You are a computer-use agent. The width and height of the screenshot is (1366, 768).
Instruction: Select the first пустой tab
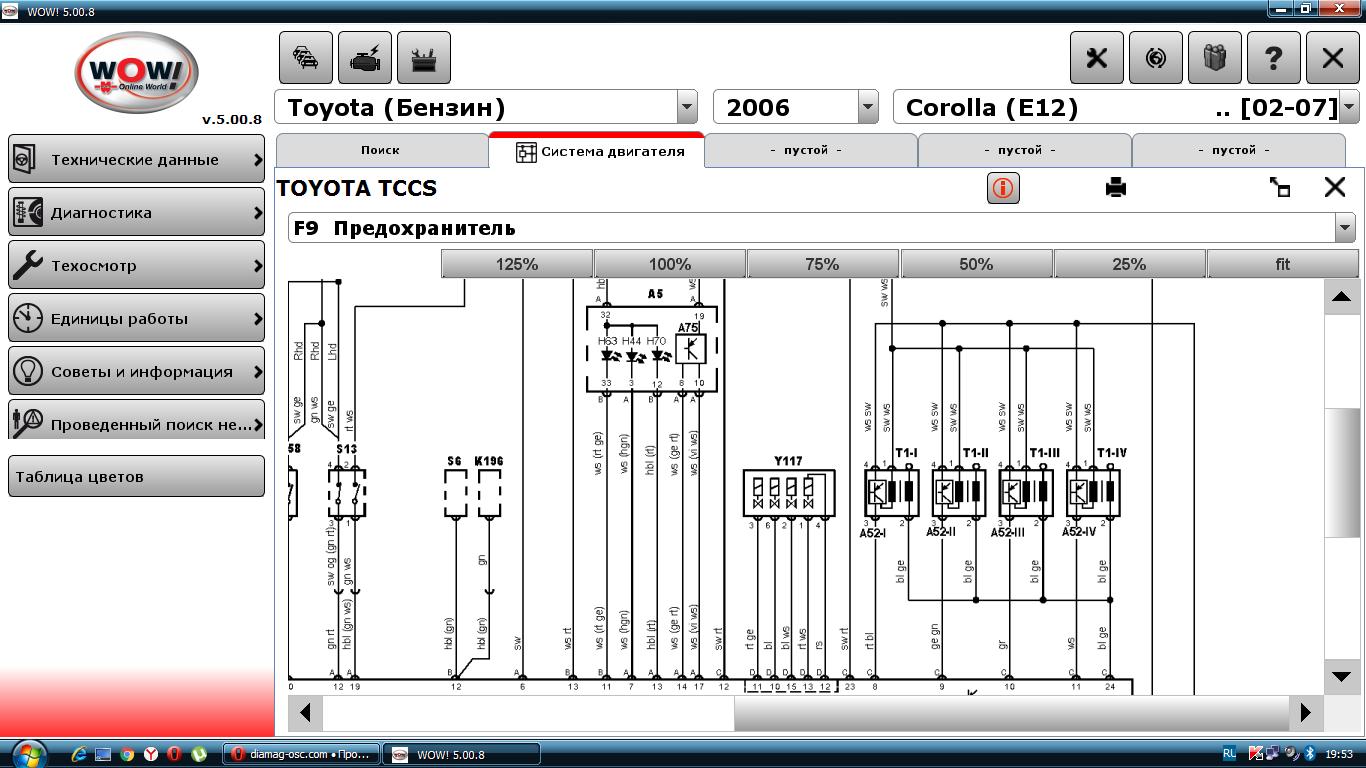pos(811,150)
